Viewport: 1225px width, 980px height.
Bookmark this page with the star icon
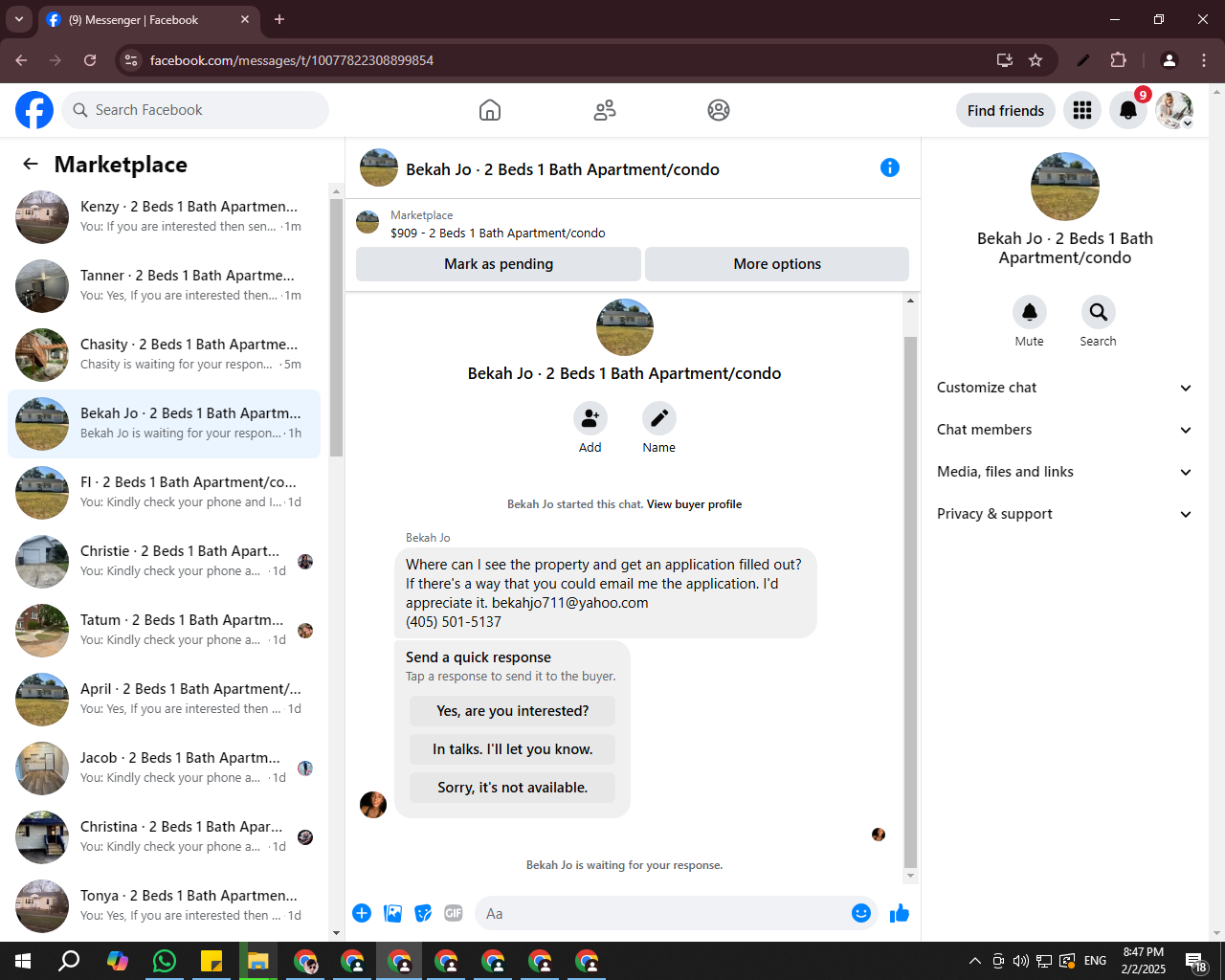1036,60
